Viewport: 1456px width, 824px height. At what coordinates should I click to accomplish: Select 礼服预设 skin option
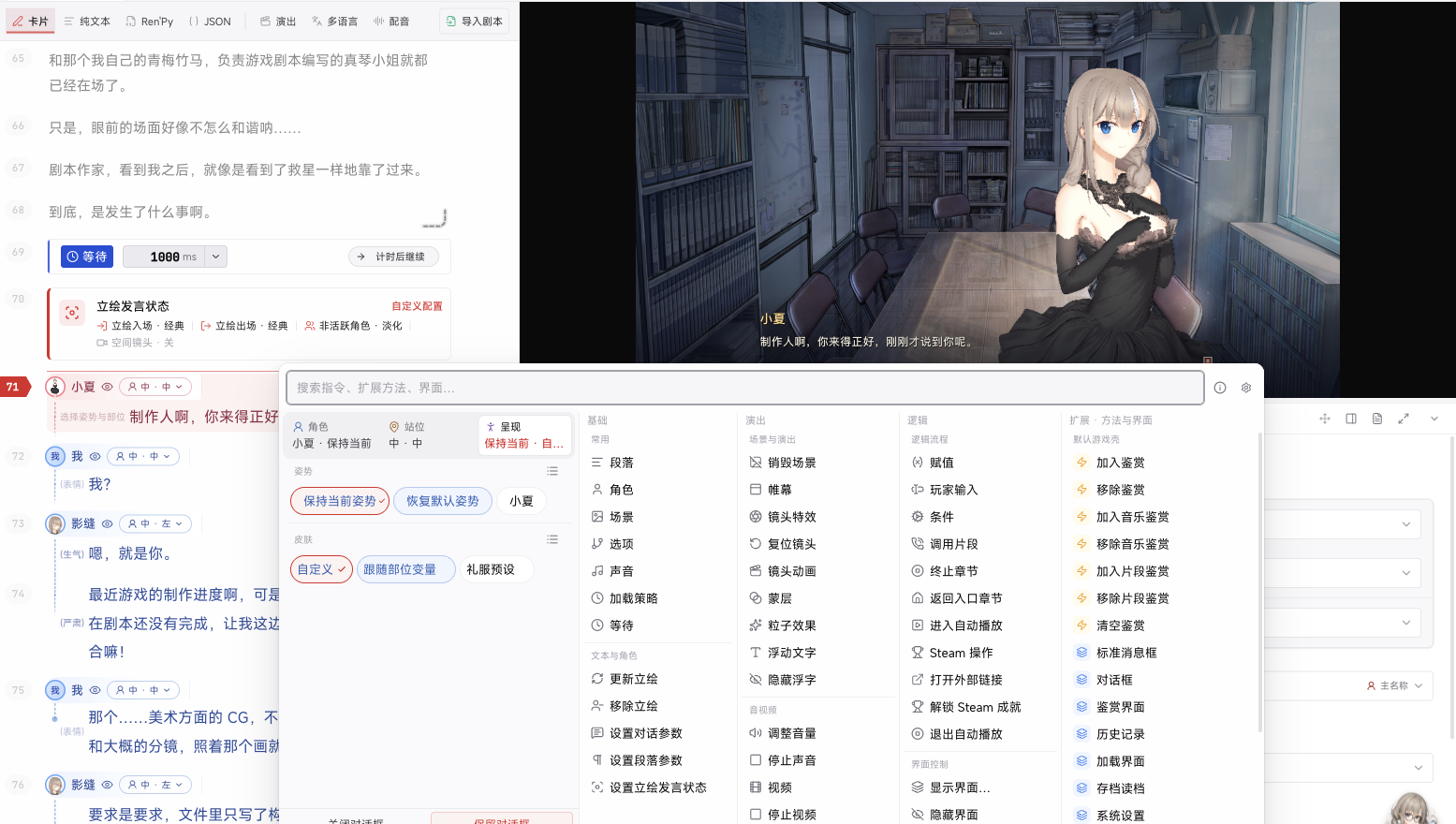tap(496, 569)
